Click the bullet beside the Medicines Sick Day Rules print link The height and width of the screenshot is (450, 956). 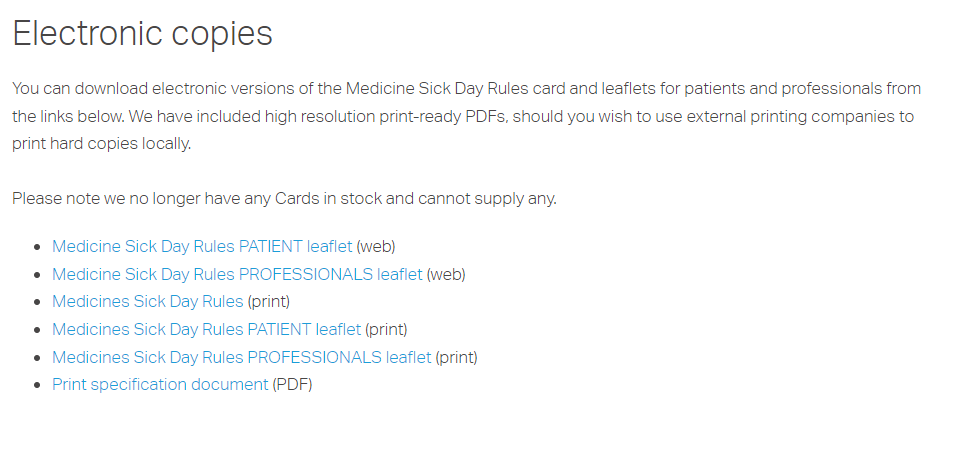(38, 302)
